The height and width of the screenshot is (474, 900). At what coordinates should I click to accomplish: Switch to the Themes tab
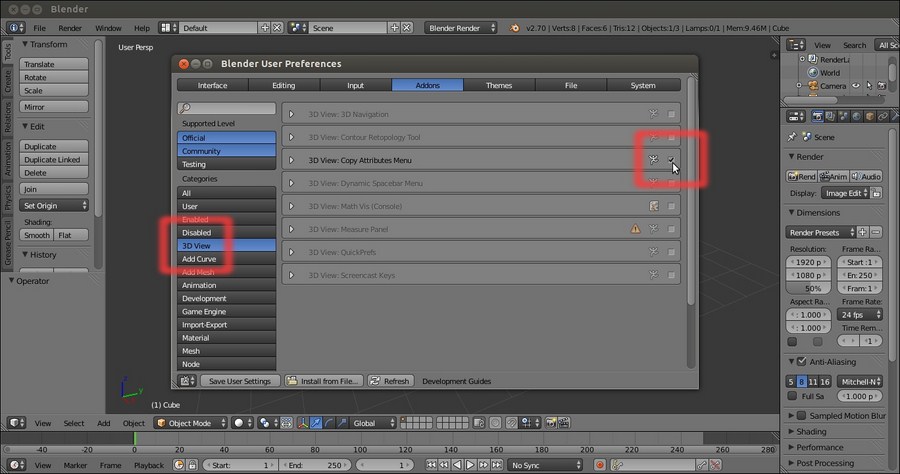point(499,85)
